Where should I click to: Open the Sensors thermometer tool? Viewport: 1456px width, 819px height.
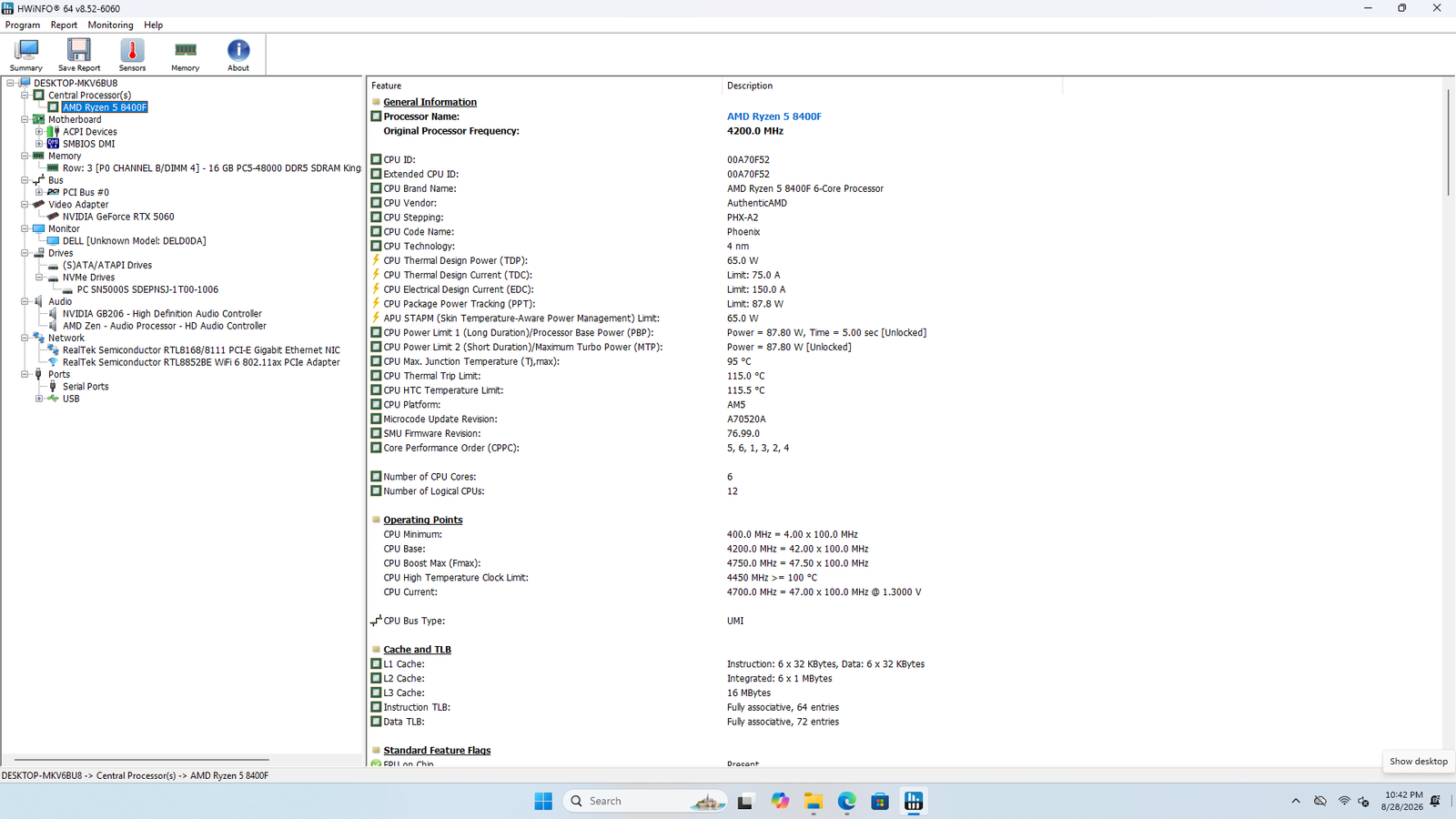[x=132, y=55]
